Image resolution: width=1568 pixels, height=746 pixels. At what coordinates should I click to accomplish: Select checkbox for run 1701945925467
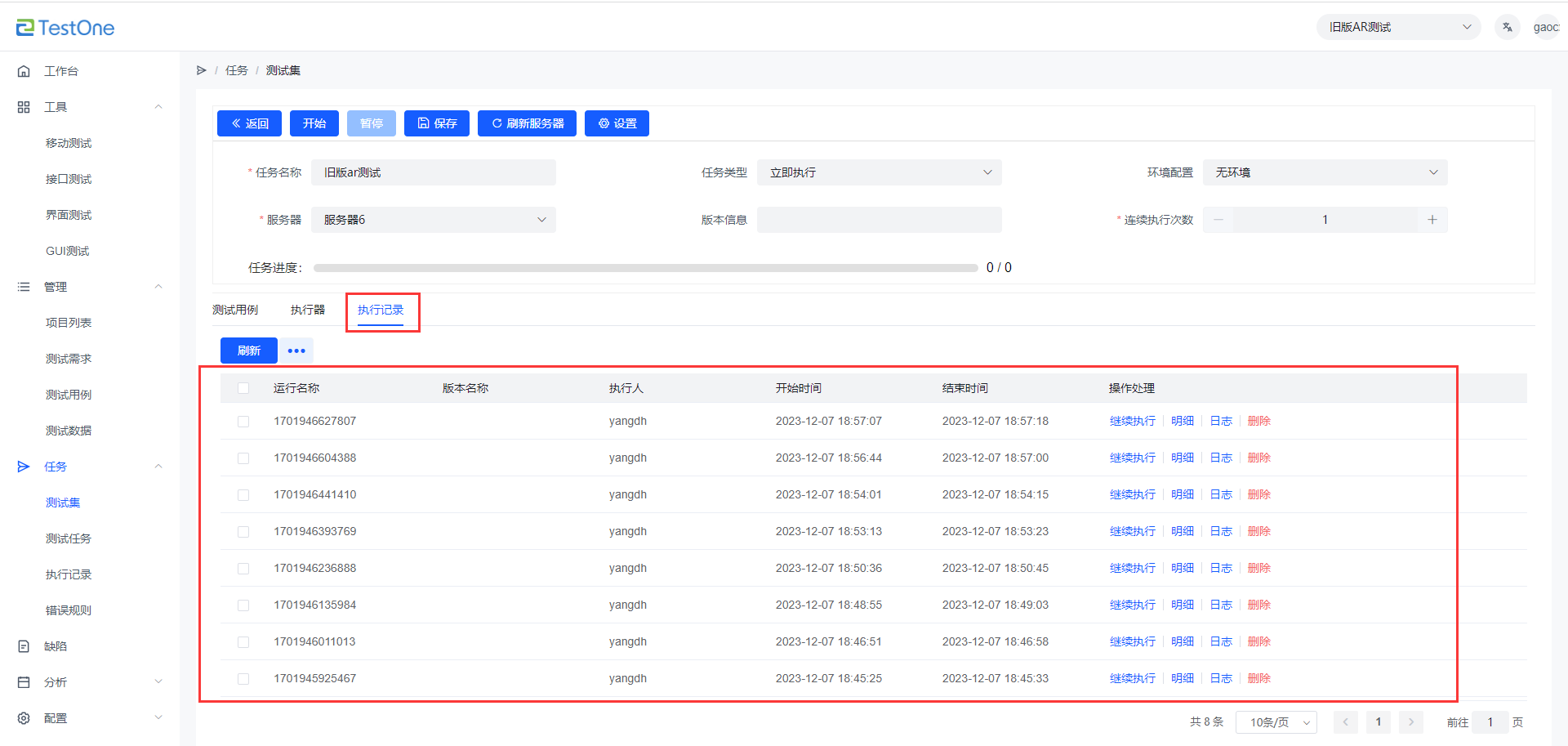coord(243,679)
